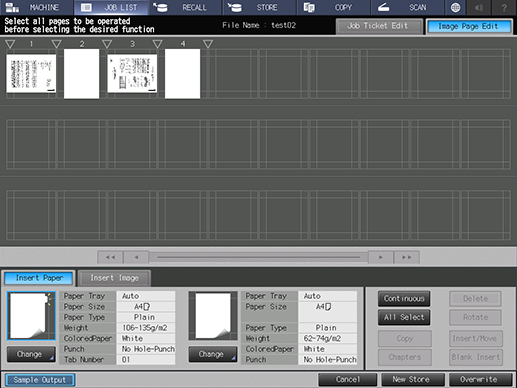
Task: Open the RECALL menu
Action: point(187,8)
